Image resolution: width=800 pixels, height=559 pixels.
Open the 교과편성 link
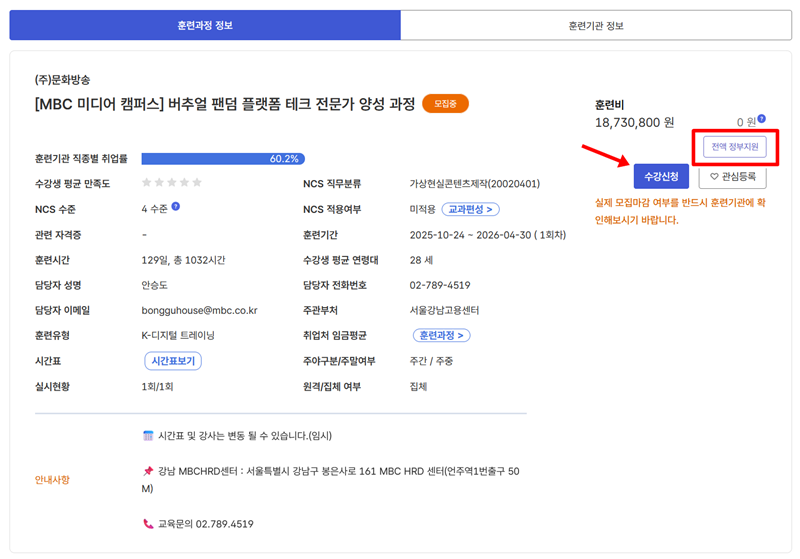pyautogui.click(x=470, y=209)
